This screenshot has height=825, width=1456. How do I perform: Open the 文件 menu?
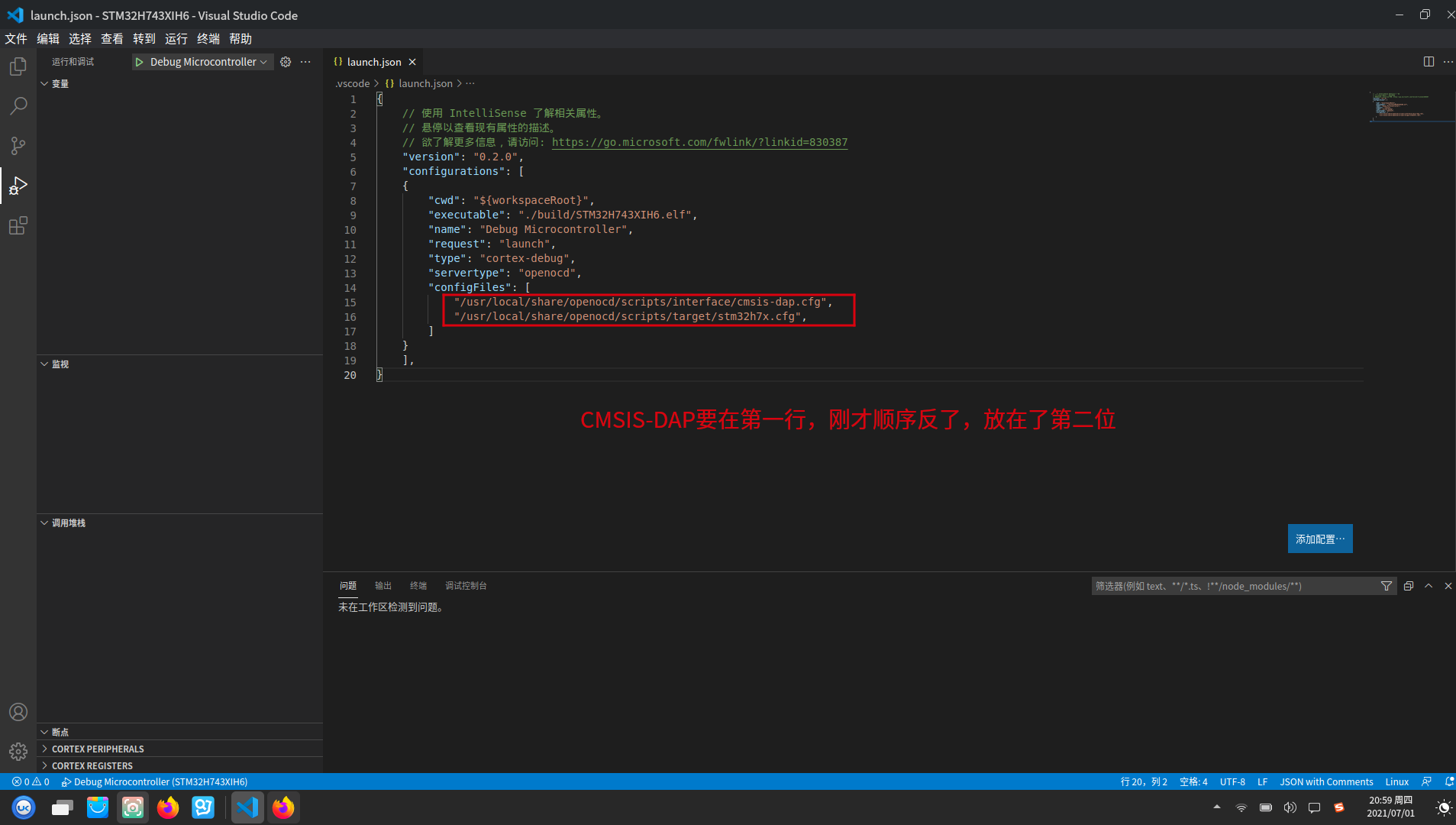(x=16, y=38)
